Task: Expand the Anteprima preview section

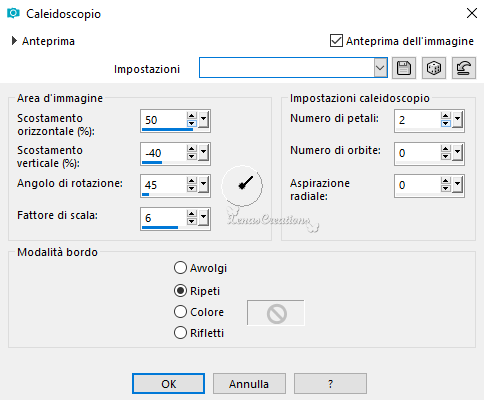Action: coord(14,41)
